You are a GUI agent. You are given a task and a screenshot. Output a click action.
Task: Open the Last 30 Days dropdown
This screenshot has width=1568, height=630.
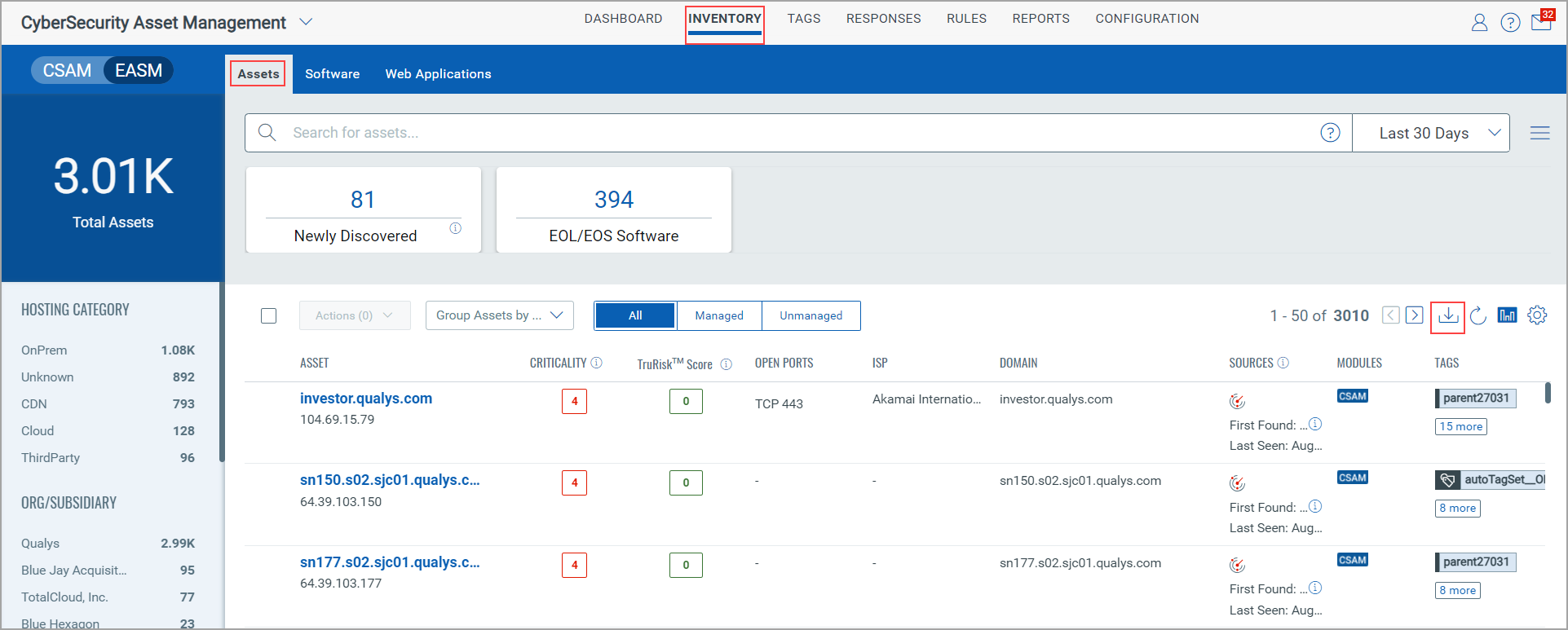pyautogui.click(x=1431, y=133)
